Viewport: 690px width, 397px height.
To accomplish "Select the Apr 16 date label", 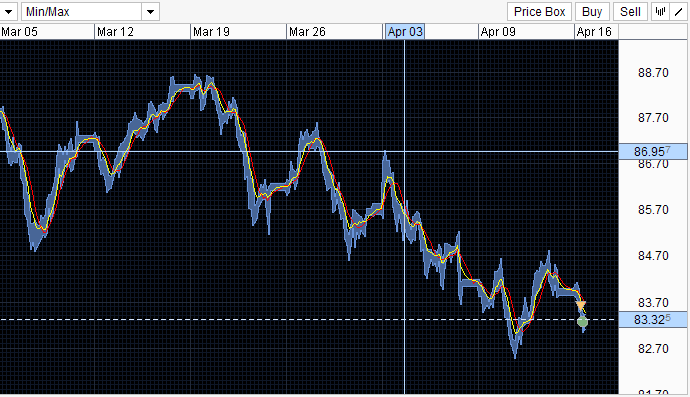I will pos(594,32).
